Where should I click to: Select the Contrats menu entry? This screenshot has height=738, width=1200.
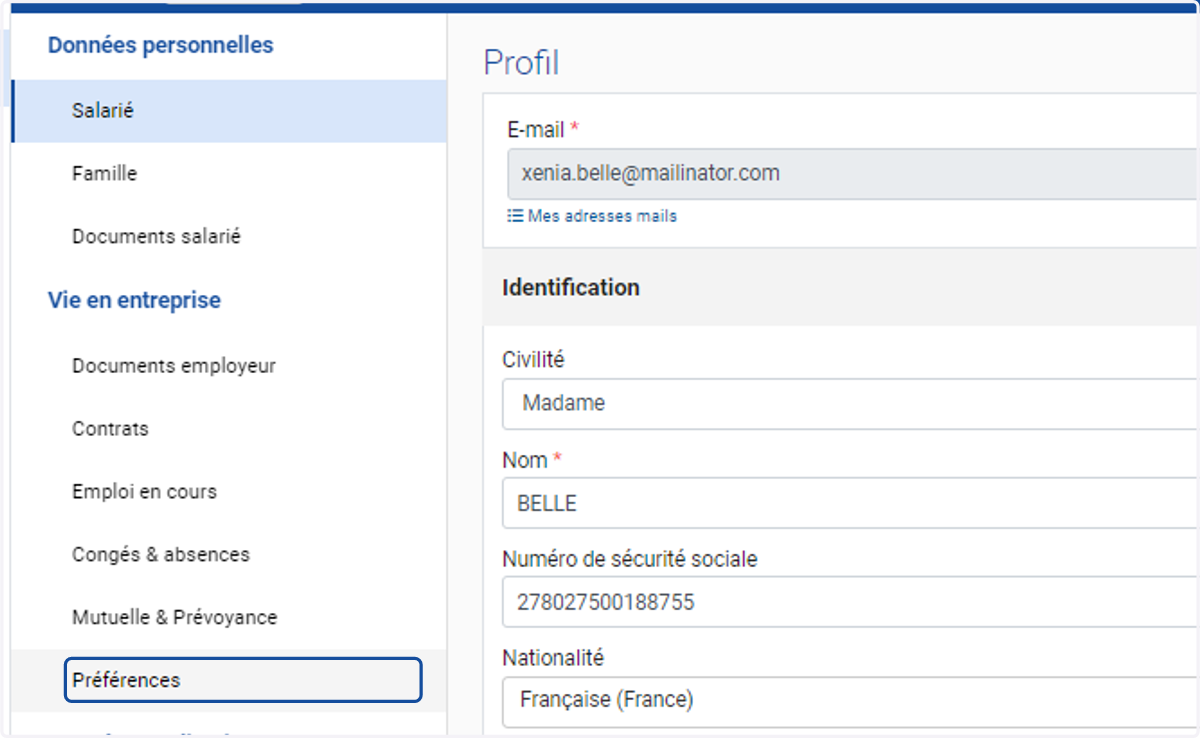pos(229,429)
